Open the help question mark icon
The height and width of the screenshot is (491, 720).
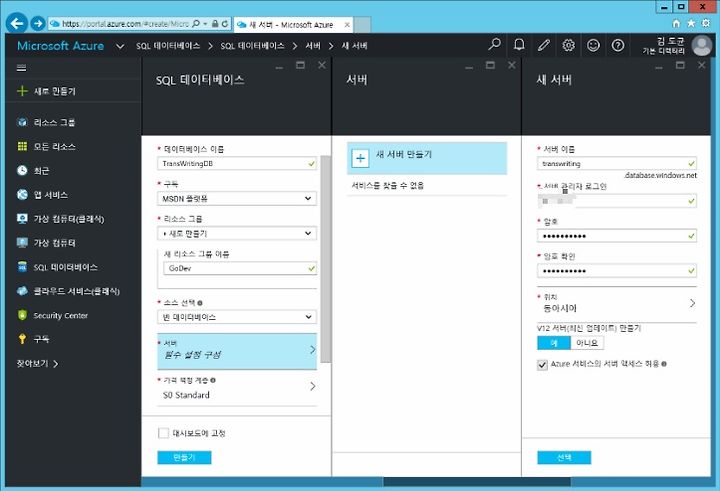coord(618,45)
